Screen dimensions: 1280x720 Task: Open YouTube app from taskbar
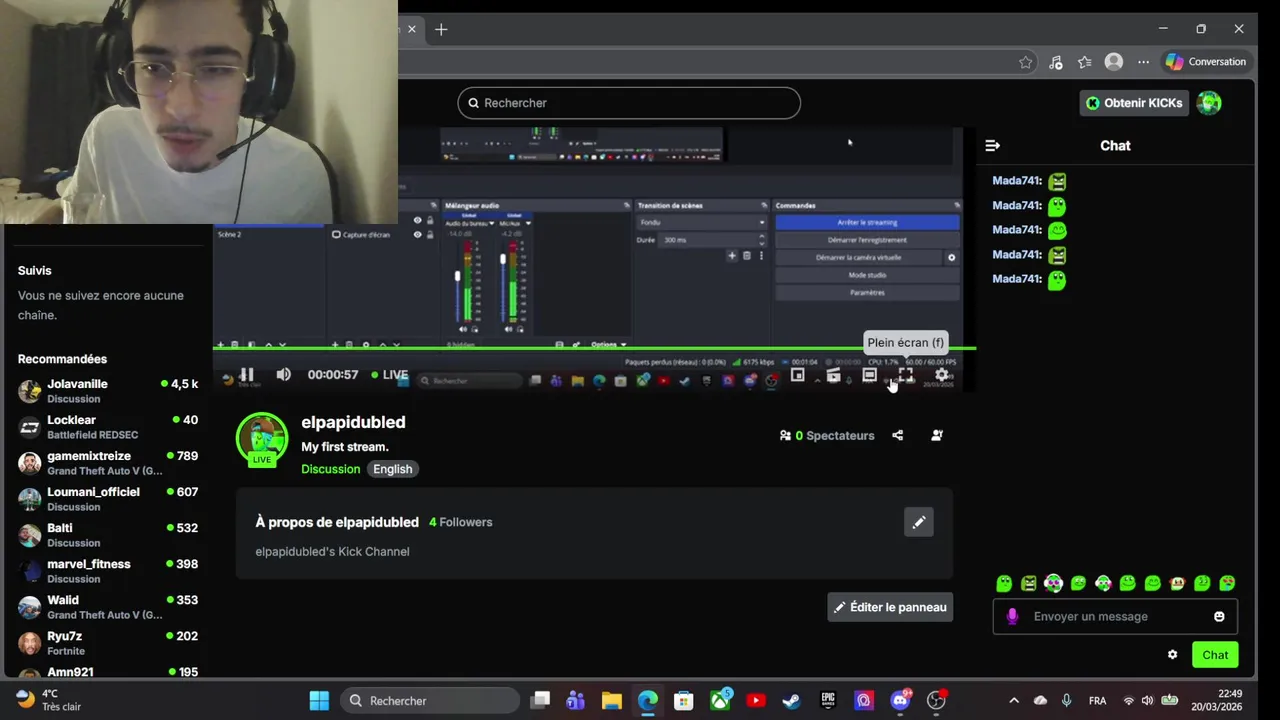(x=755, y=701)
